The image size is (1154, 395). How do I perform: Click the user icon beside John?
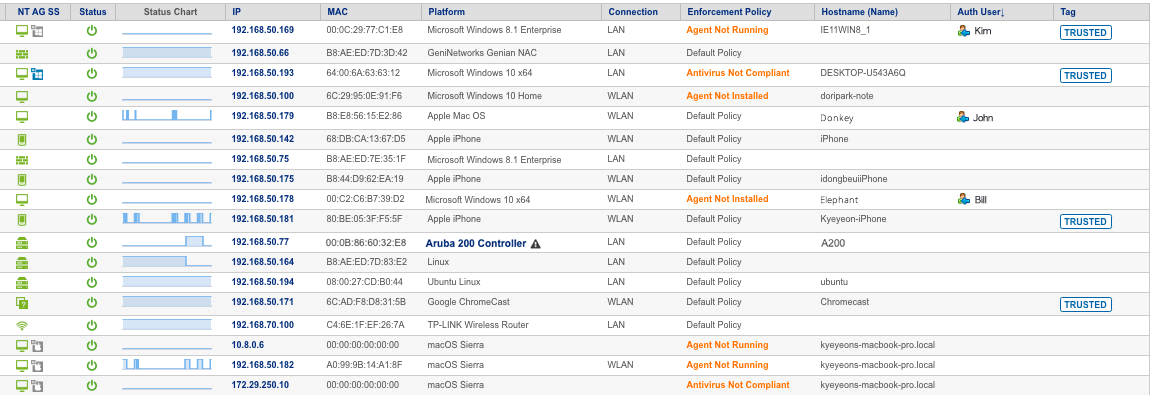pyautogui.click(x=963, y=117)
